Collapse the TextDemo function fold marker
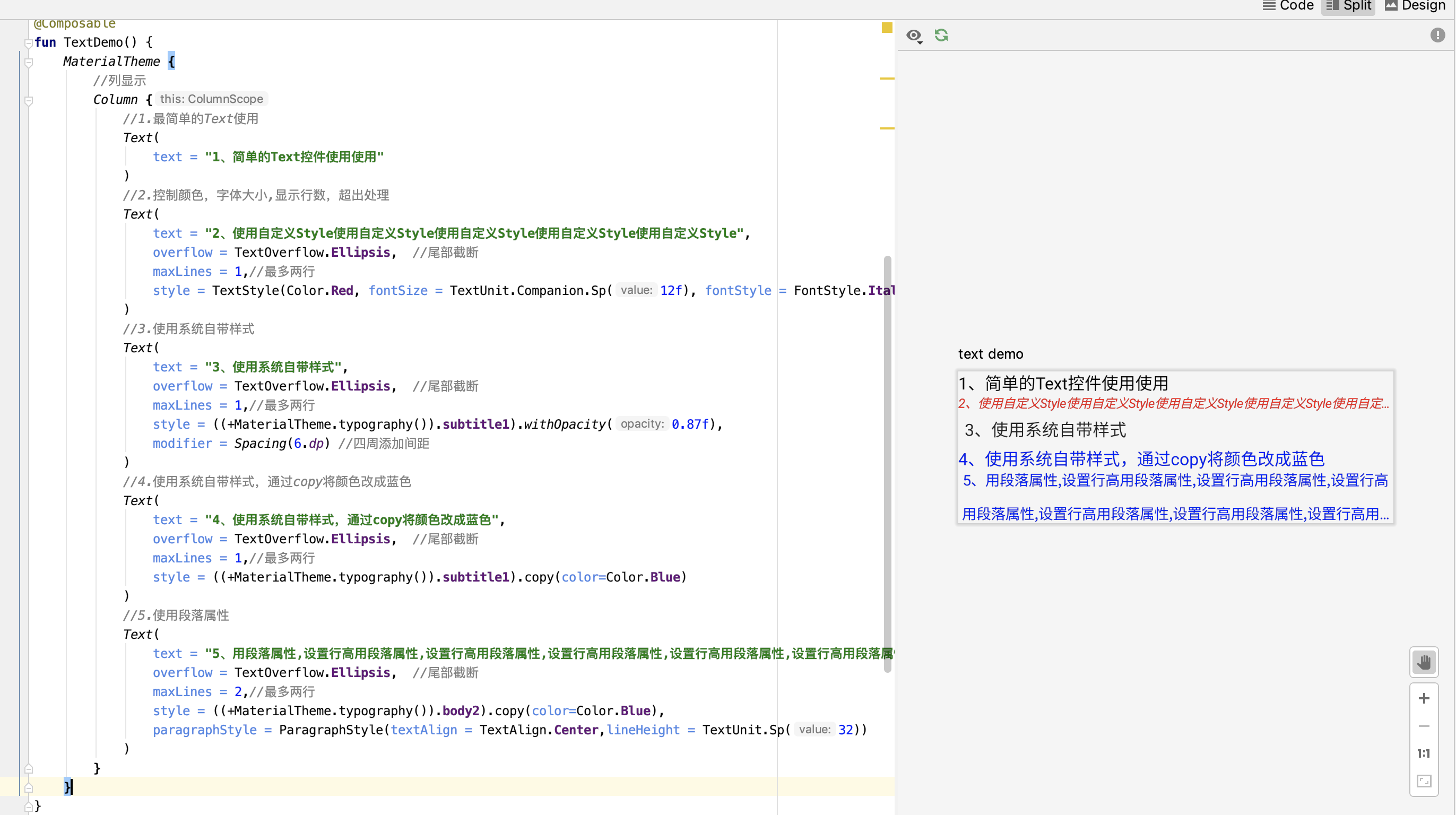Image resolution: width=1456 pixels, height=815 pixels. (x=28, y=43)
